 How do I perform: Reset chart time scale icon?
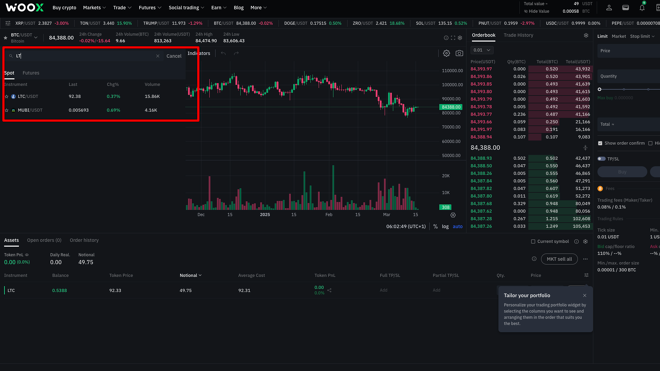point(453,215)
